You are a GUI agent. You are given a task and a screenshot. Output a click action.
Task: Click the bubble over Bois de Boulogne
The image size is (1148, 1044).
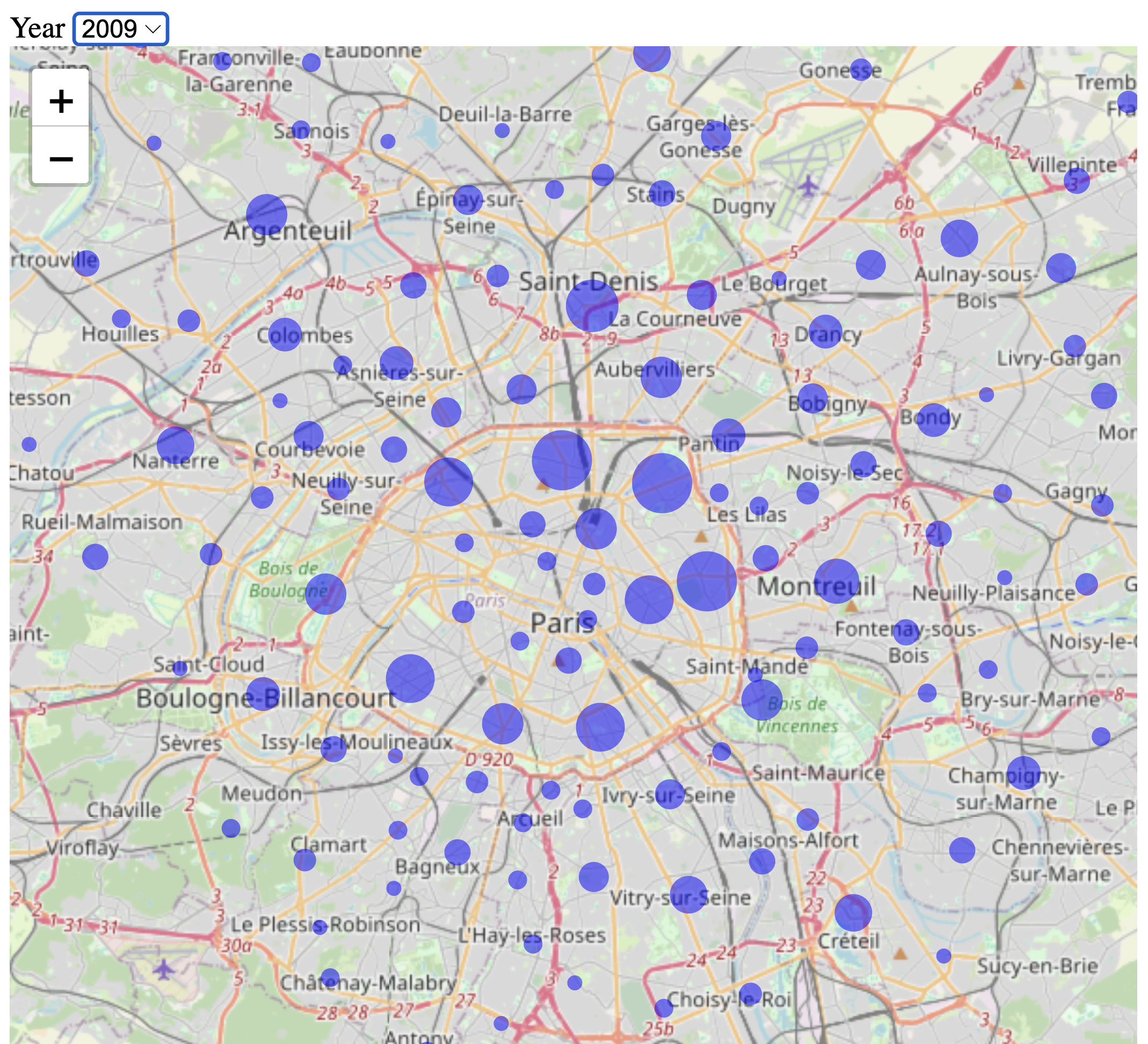(x=325, y=594)
